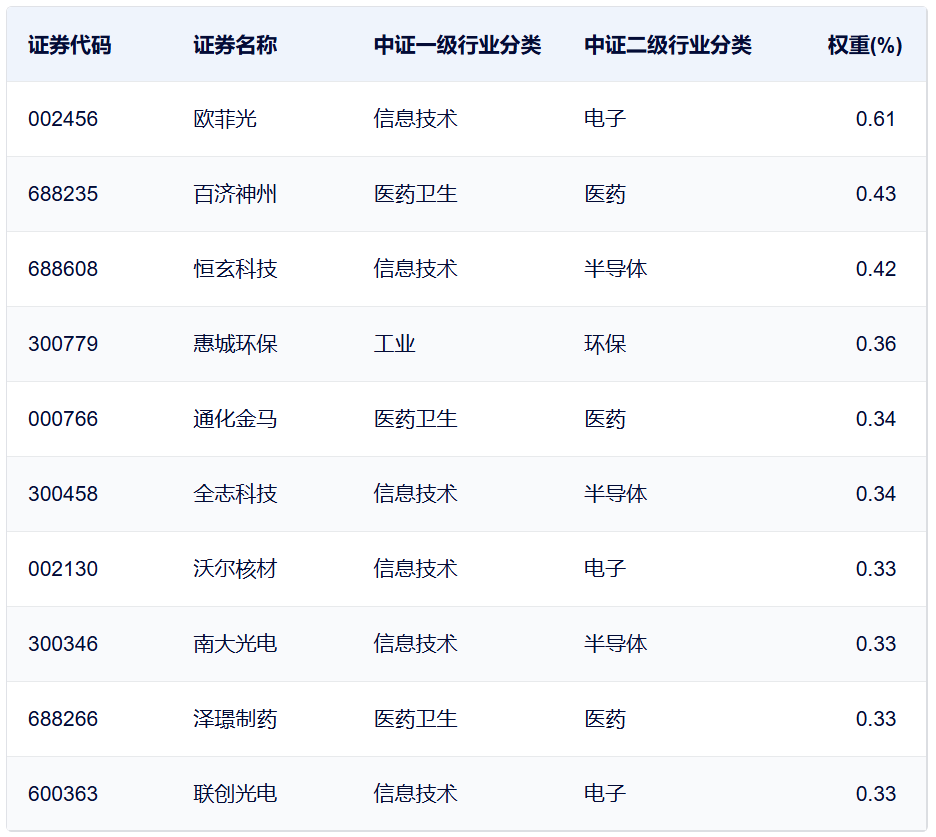Click 医药 sub-industry in the 百济神州 row
The image size is (936, 837).
pyautogui.click(x=605, y=194)
